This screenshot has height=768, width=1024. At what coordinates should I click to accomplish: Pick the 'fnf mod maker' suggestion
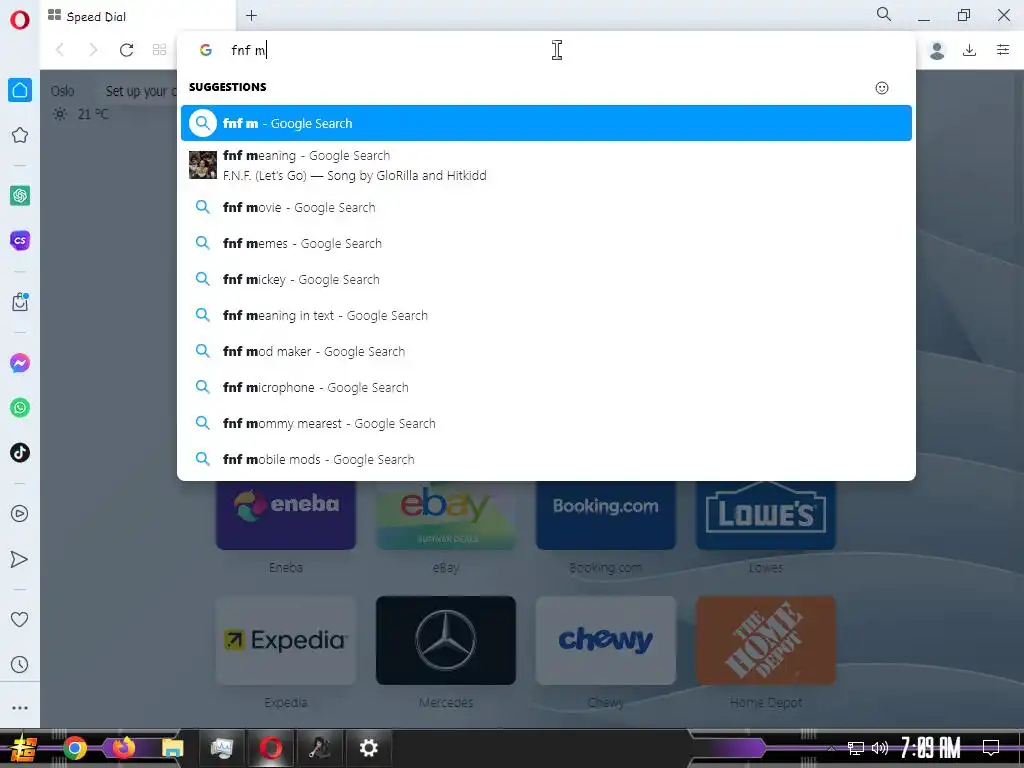click(546, 351)
